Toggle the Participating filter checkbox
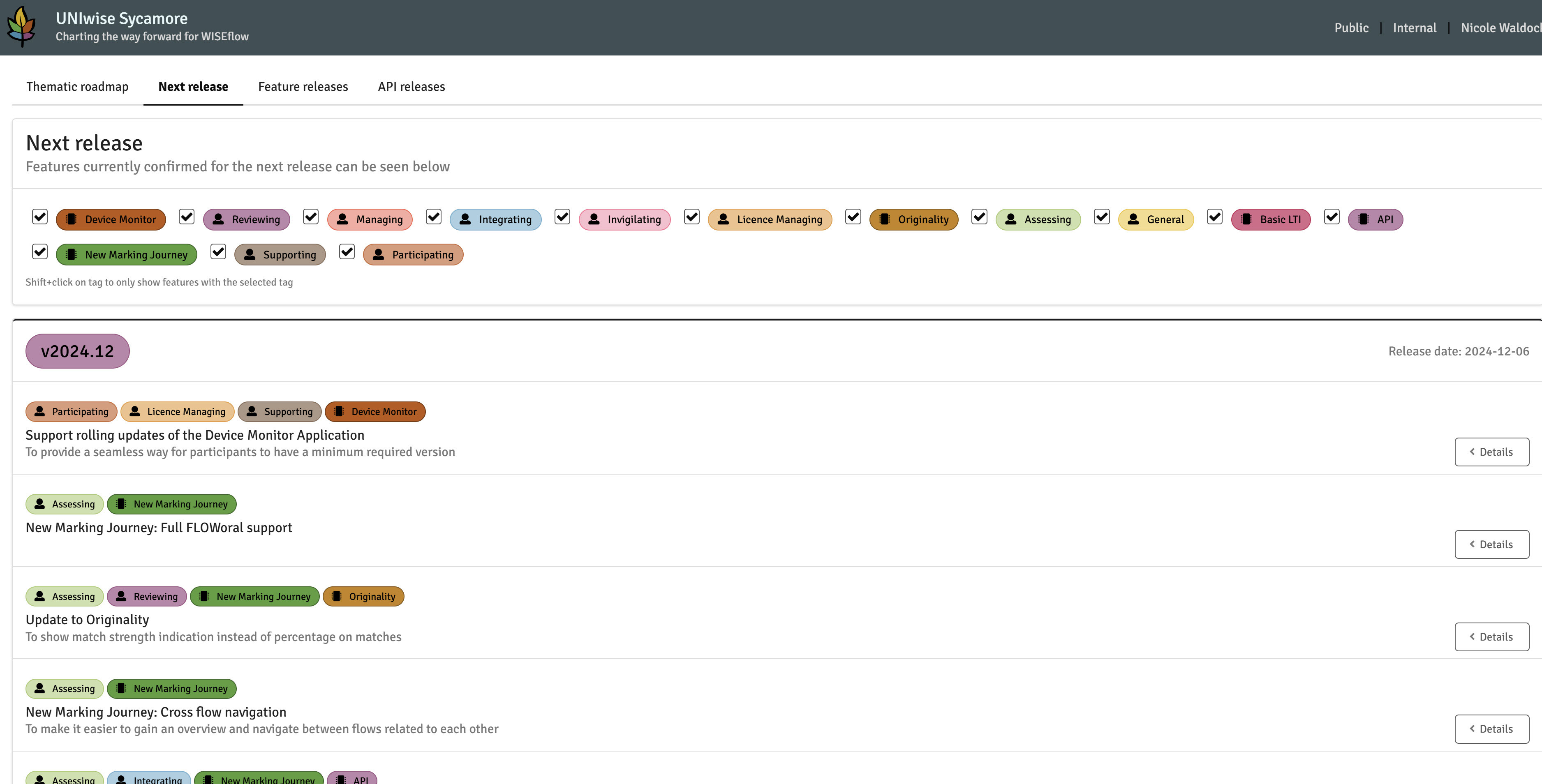 point(347,252)
